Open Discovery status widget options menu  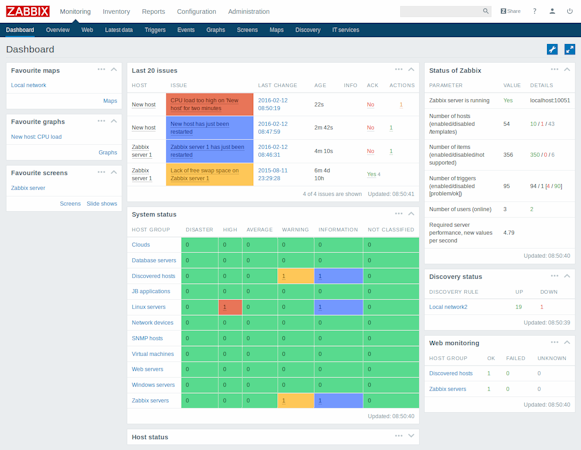pyautogui.click(x=554, y=276)
